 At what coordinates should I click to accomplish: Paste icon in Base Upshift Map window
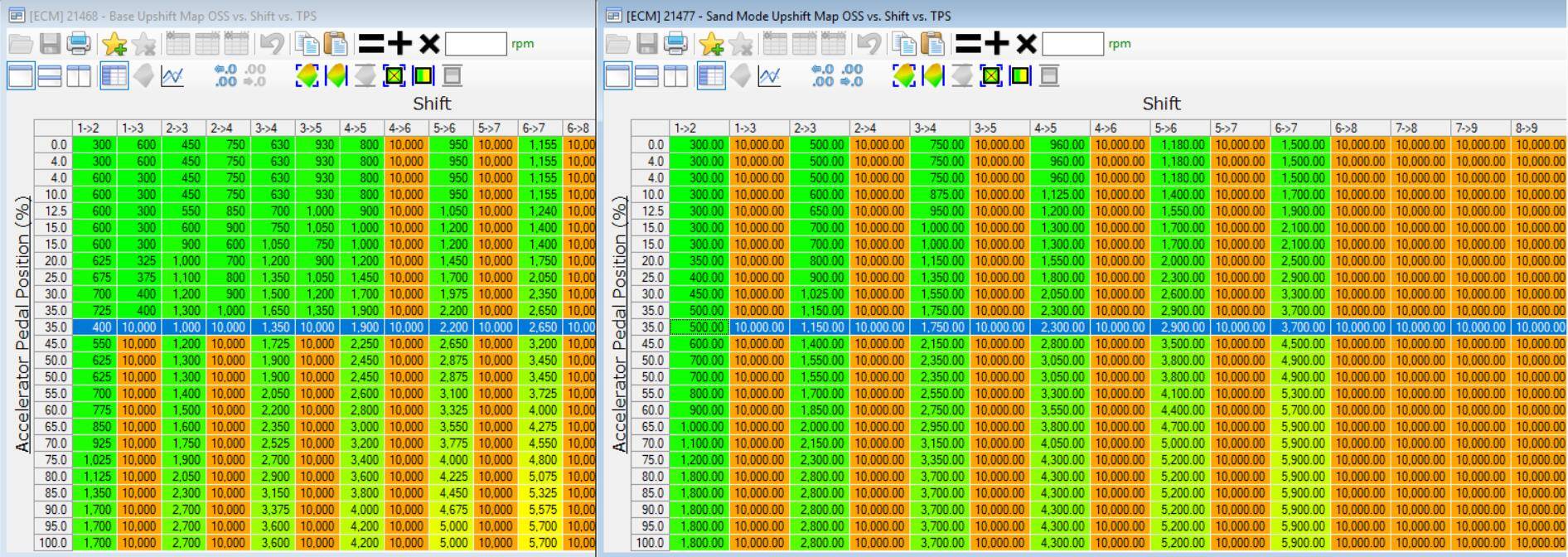336,43
